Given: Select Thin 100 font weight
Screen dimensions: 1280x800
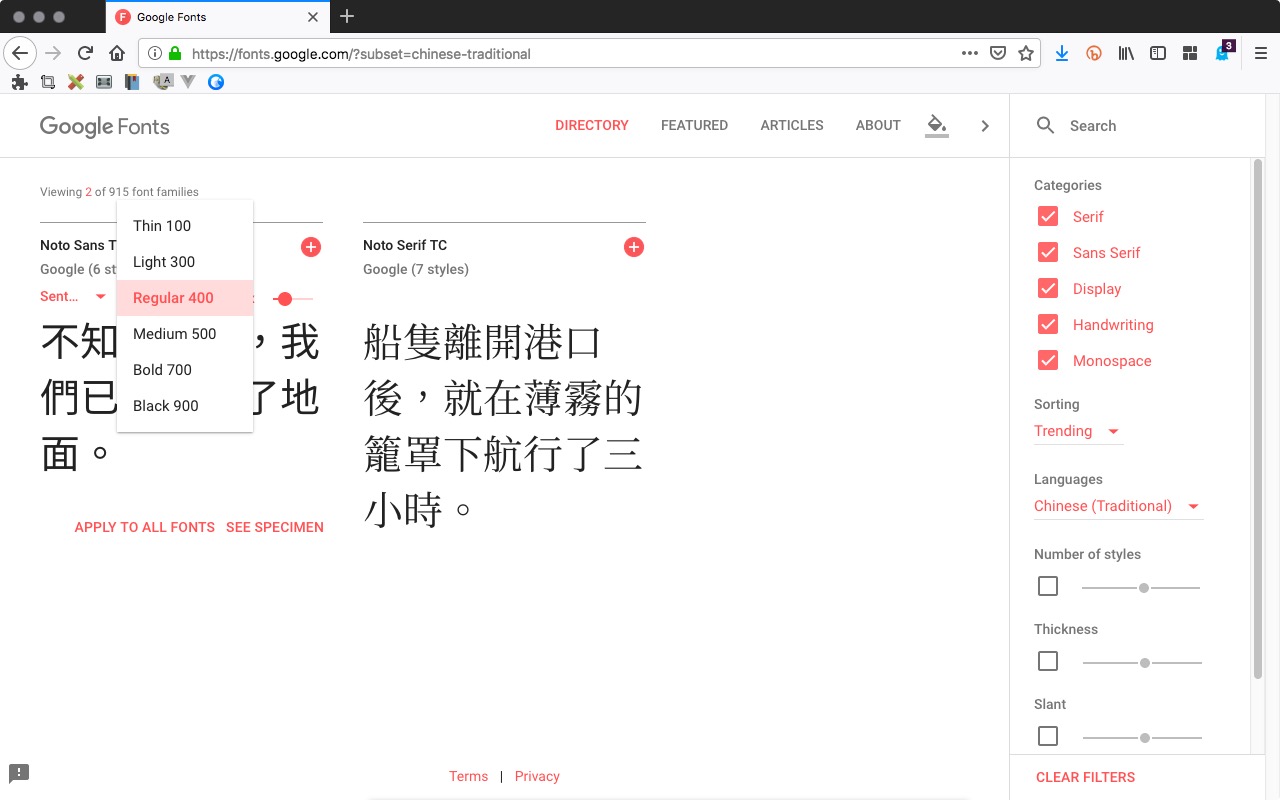Looking at the screenshot, I should pyautogui.click(x=185, y=226).
